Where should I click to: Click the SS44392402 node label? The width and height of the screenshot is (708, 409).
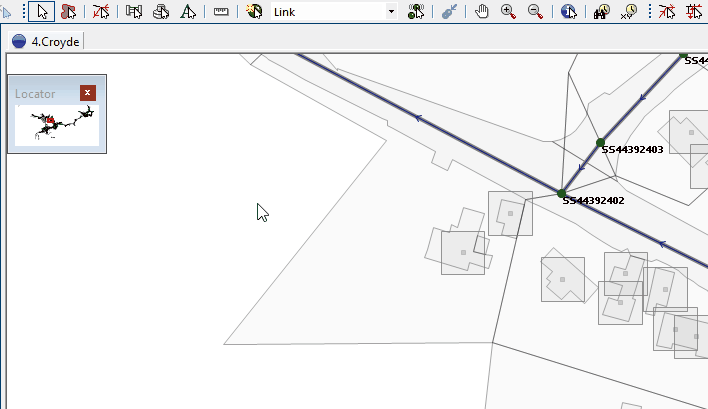pos(593,201)
